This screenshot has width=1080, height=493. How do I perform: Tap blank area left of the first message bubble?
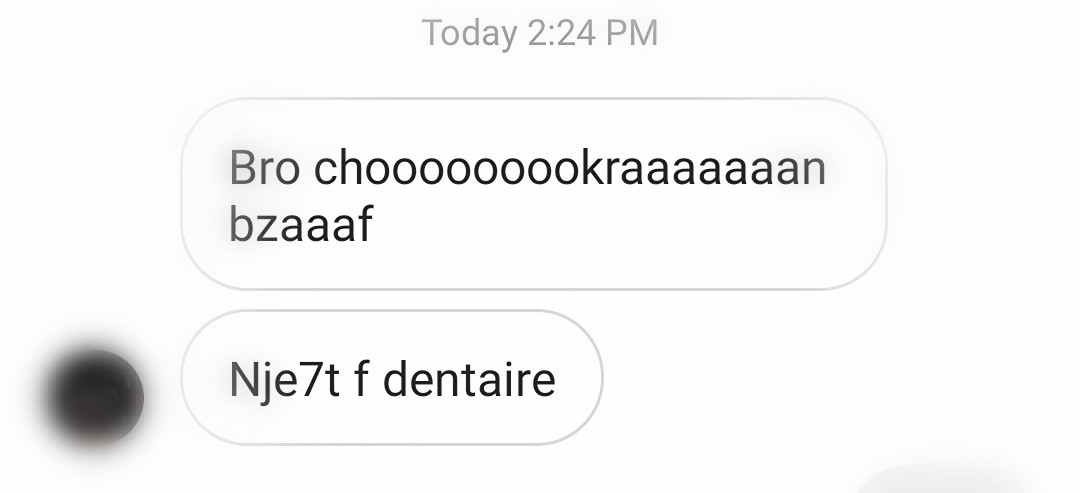pyautogui.click(x=90, y=194)
